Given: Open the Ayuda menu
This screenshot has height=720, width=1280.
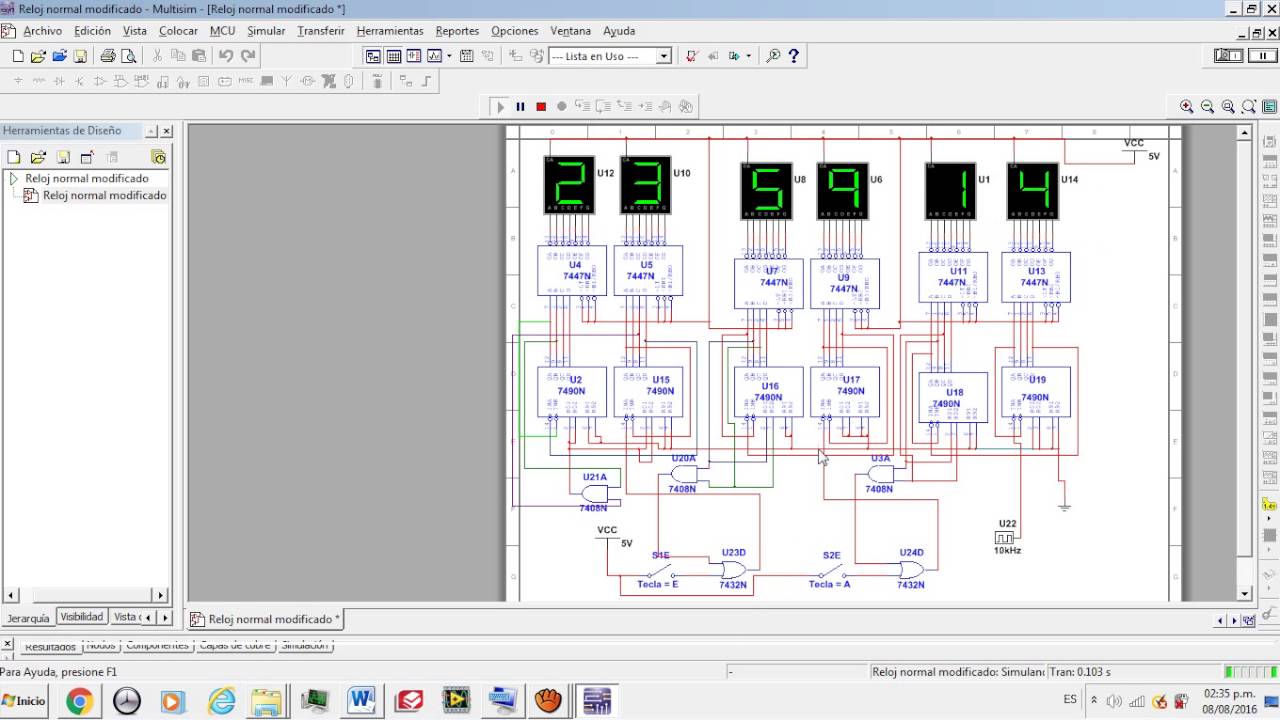Looking at the screenshot, I should coord(619,31).
